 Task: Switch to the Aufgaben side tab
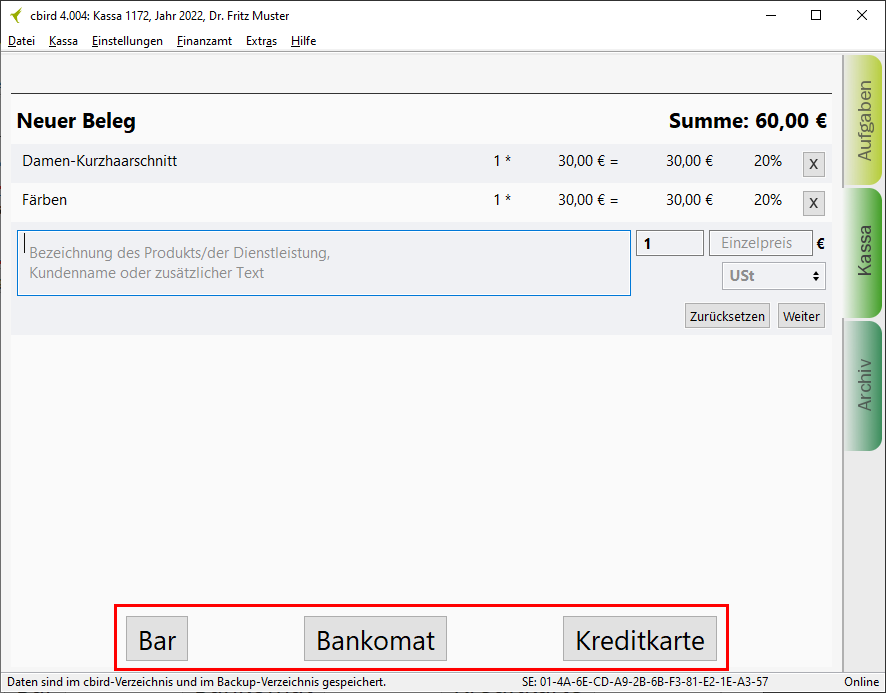(863, 120)
